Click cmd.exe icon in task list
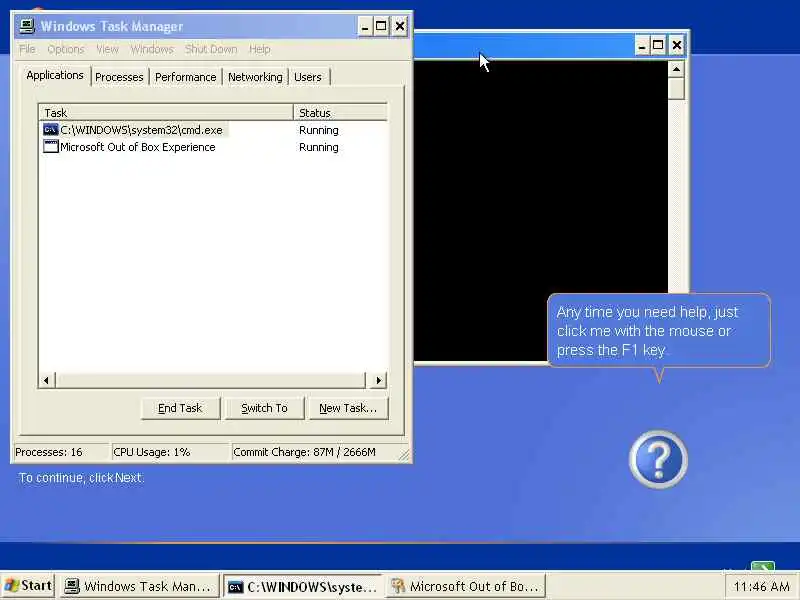The height and width of the screenshot is (600, 800). pos(51,130)
